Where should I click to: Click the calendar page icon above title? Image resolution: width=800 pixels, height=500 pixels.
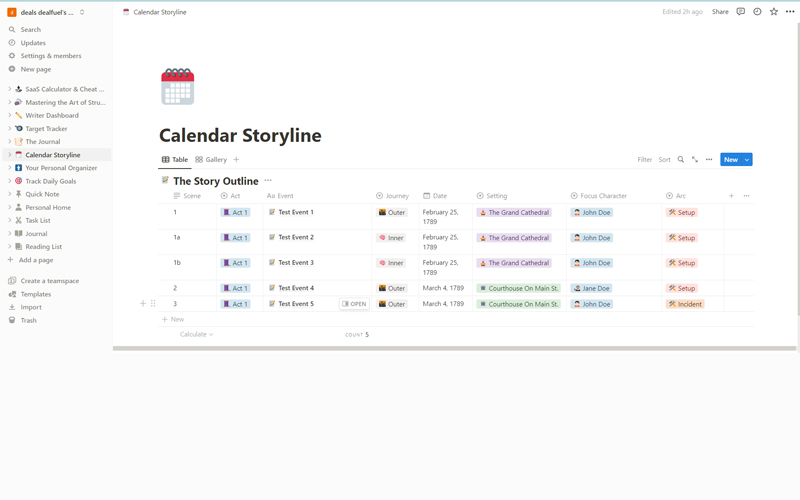pos(178,86)
